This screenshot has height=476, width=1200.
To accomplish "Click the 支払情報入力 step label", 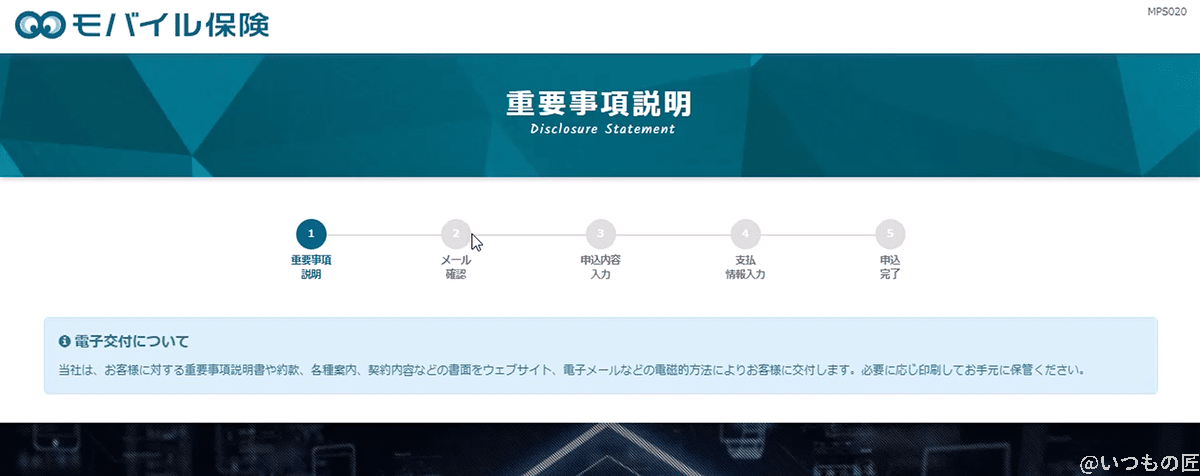I will pyautogui.click(x=745, y=267).
